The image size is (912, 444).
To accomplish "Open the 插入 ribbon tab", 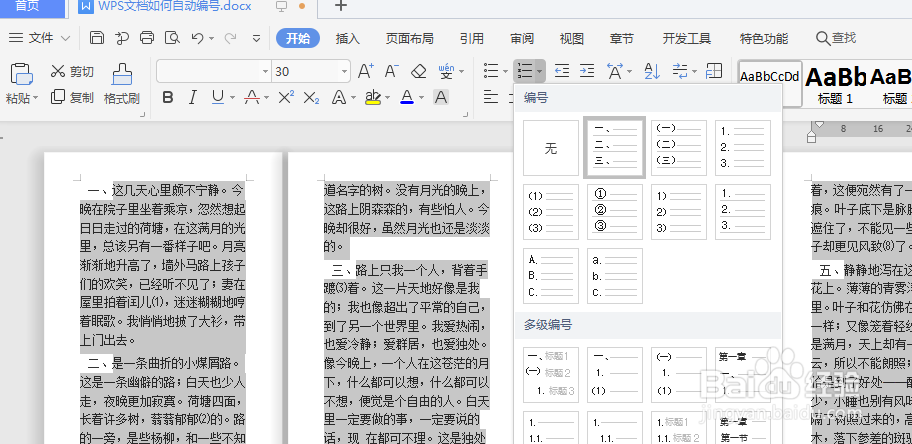I will point(348,38).
